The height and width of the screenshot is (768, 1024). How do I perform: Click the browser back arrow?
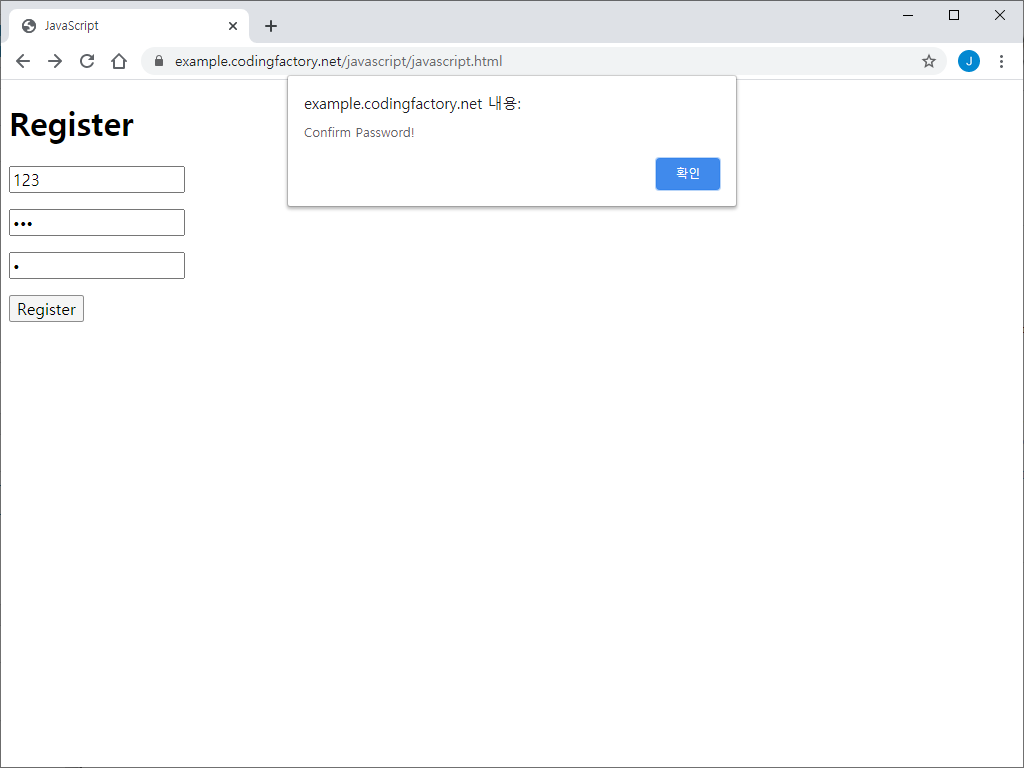coord(23,61)
